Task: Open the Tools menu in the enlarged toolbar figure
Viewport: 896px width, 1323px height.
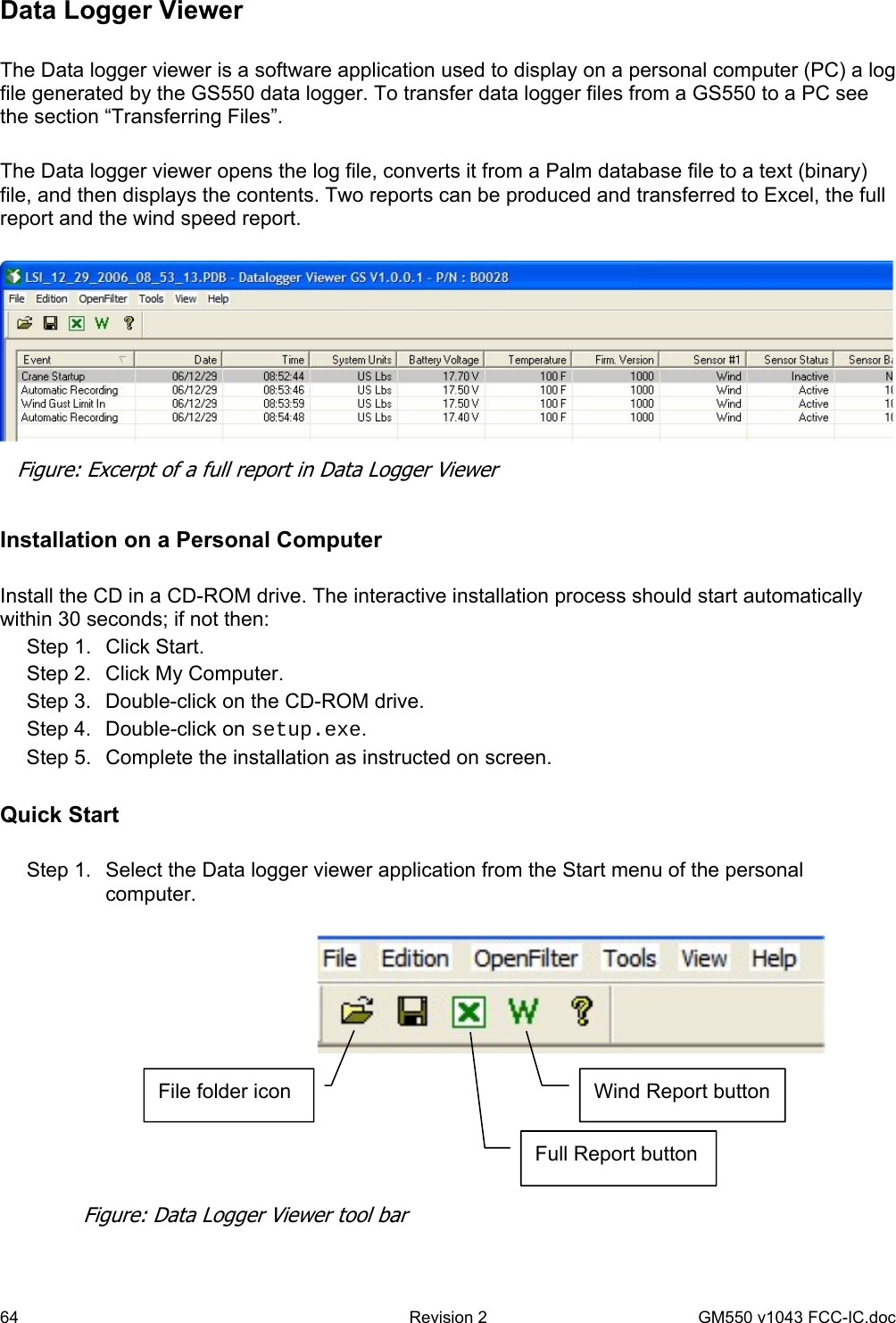Action: (x=630, y=959)
